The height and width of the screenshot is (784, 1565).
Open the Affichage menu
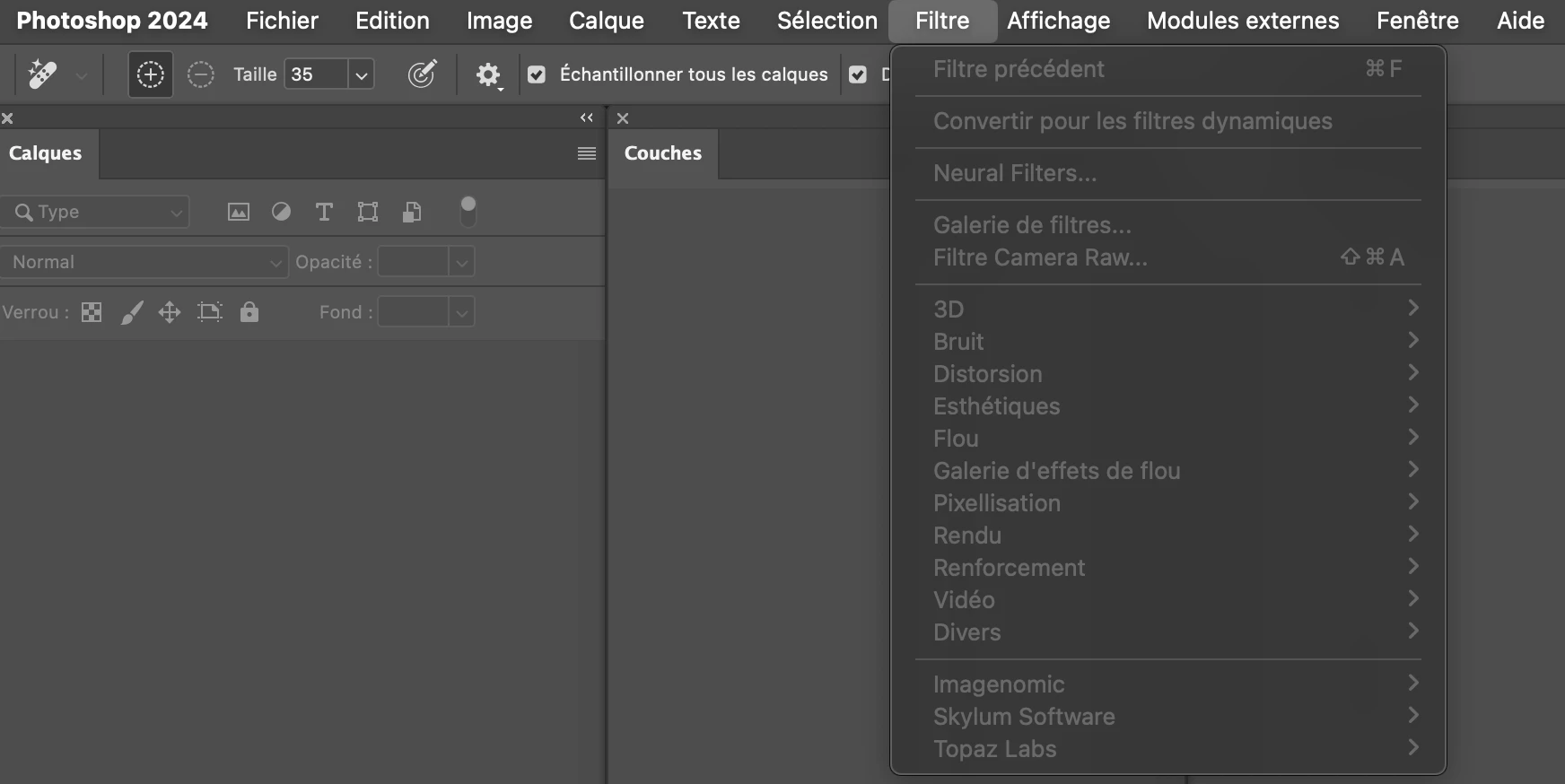pos(1058,21)
